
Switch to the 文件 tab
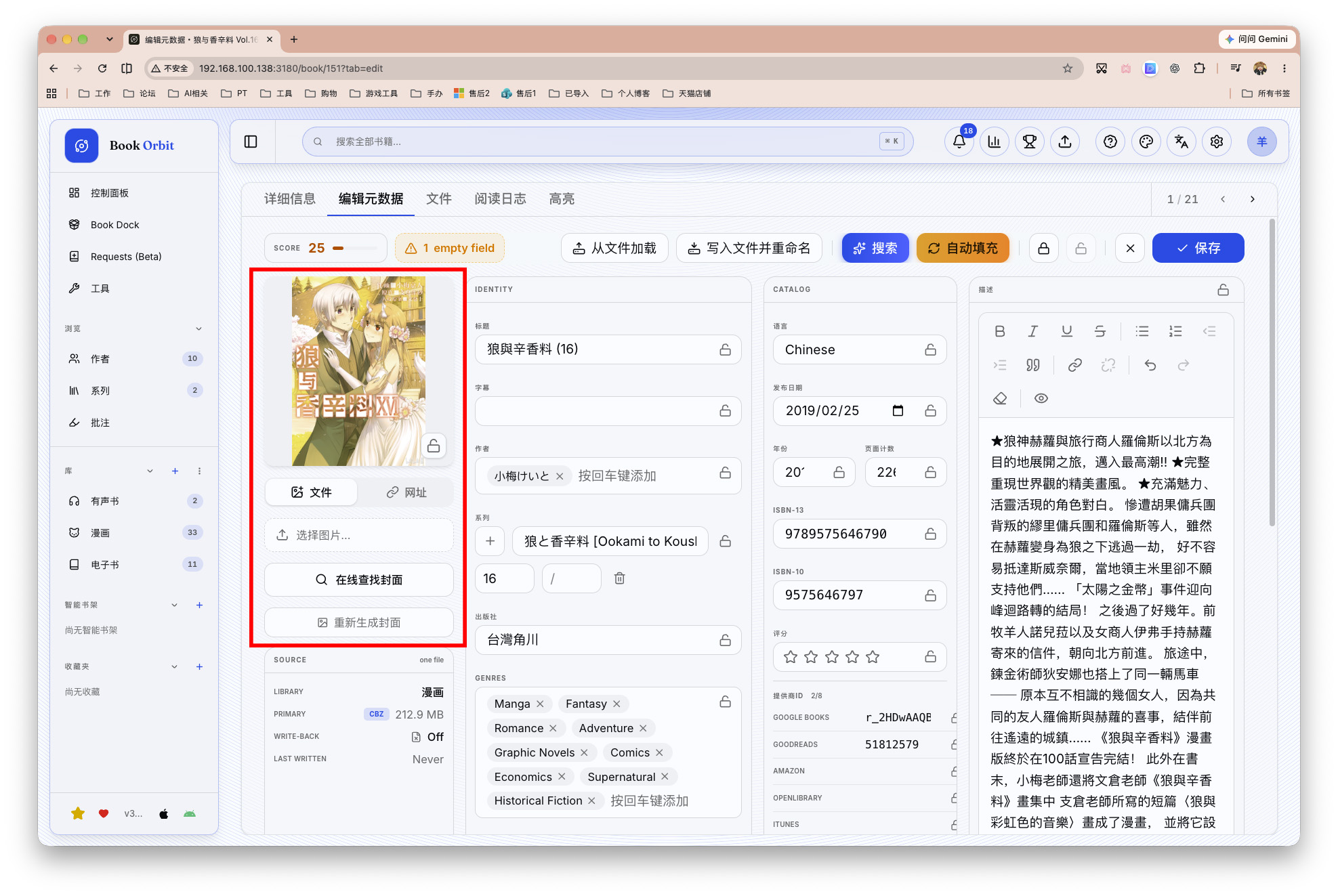438,198
